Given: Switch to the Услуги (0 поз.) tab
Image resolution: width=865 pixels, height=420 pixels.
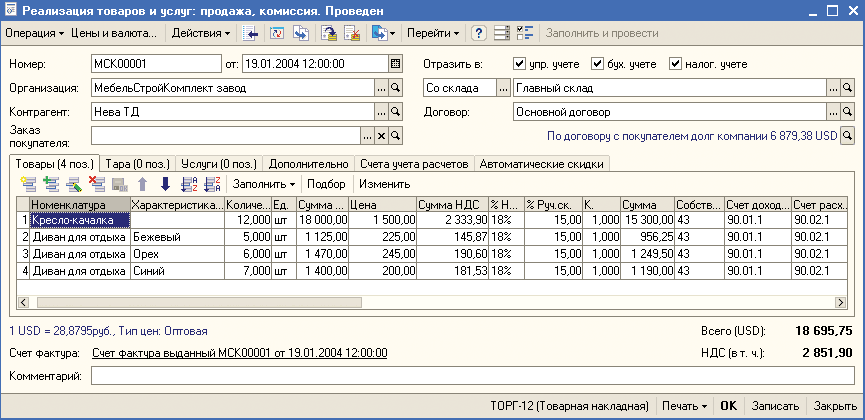Looking at the screenshot, I should click(217, 163).
